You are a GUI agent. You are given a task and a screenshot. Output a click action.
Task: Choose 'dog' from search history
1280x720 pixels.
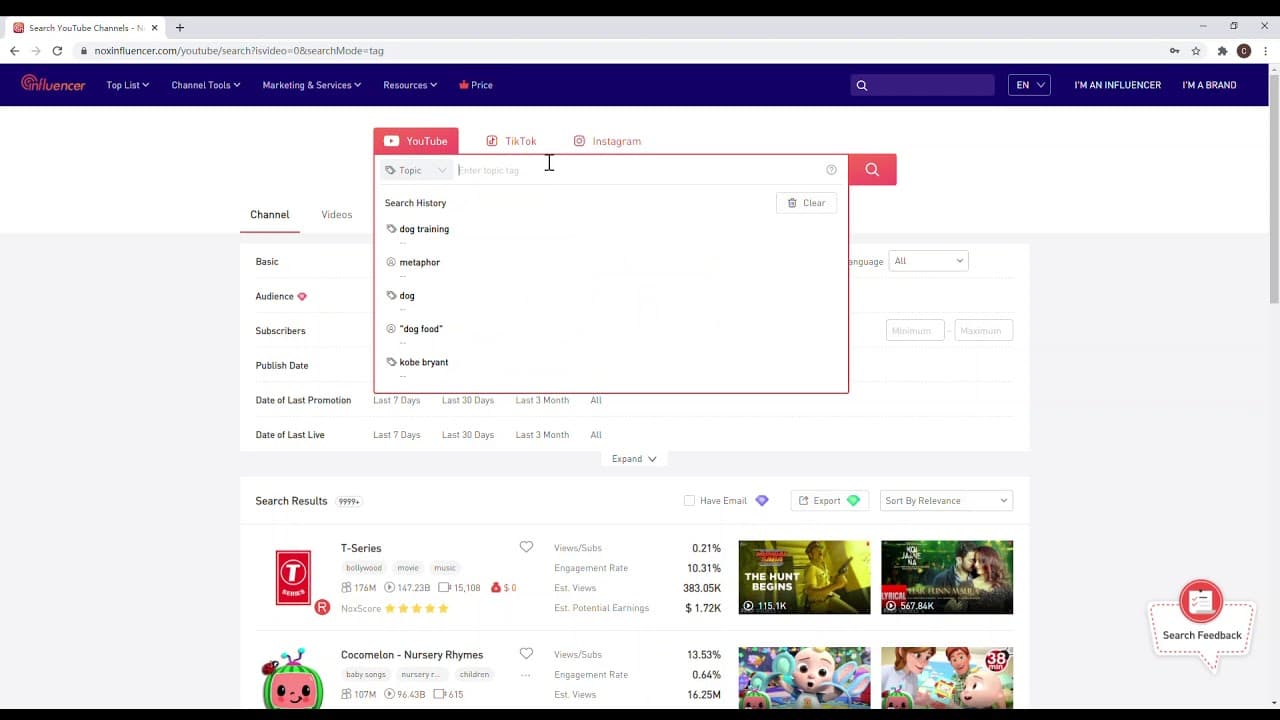tap(407, 296)
